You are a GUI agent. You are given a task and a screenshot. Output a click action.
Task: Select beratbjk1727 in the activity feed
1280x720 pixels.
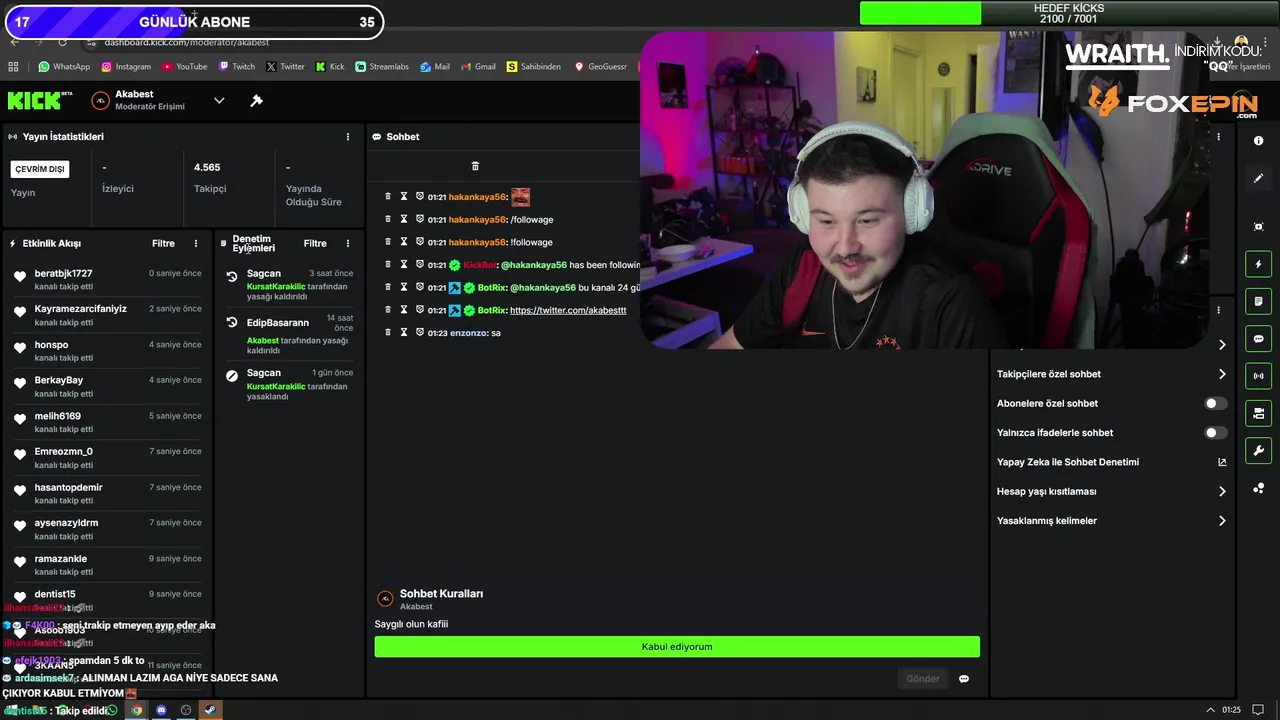pyautogui.click(x=107, y=280)
